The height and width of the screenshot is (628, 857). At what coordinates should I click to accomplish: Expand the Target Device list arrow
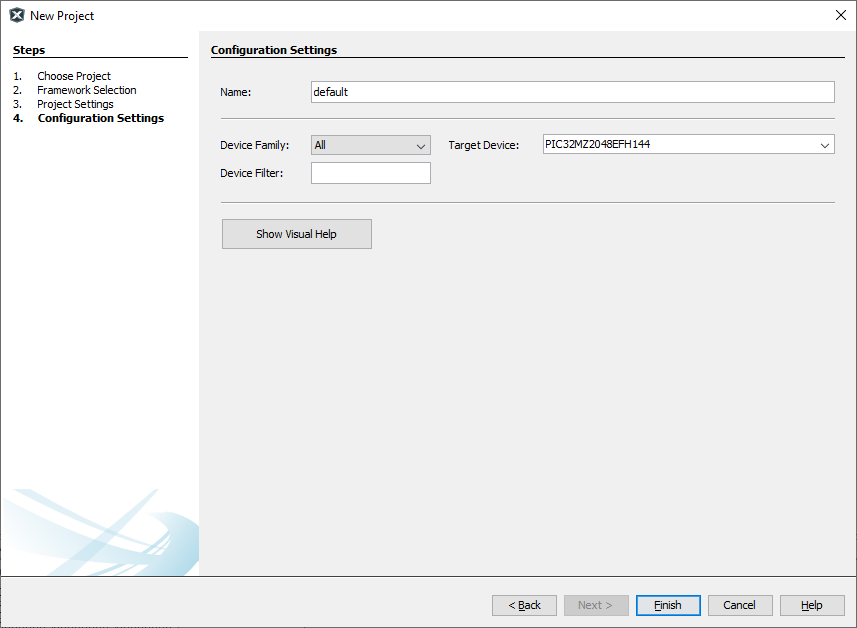click(824, 145)
